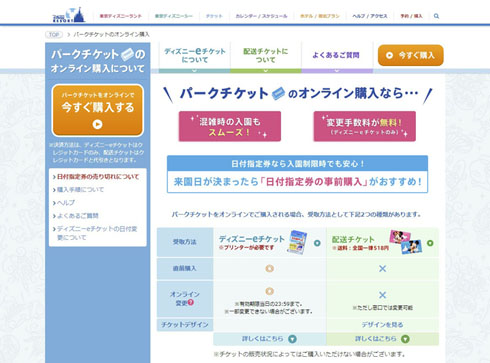Open カレンダー/スケジュール in the top navigation

pos(261,16)
